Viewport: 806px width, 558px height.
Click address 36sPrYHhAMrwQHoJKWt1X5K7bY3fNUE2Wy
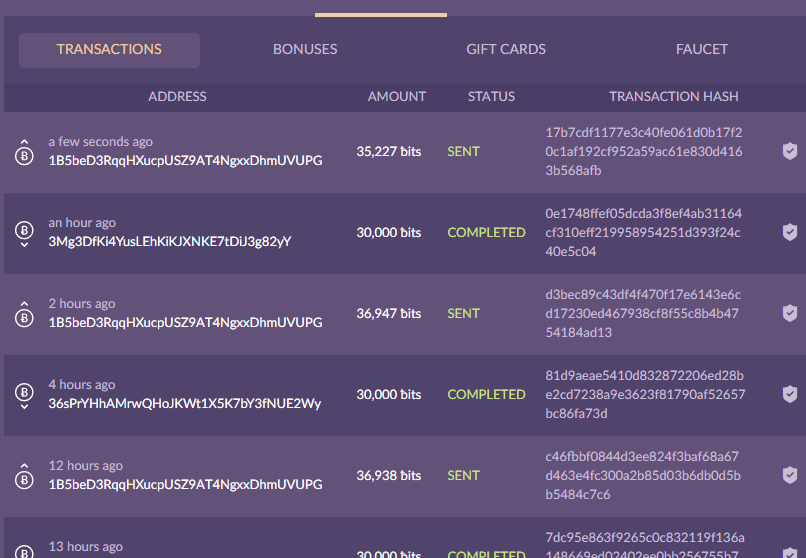click(185, 403)
